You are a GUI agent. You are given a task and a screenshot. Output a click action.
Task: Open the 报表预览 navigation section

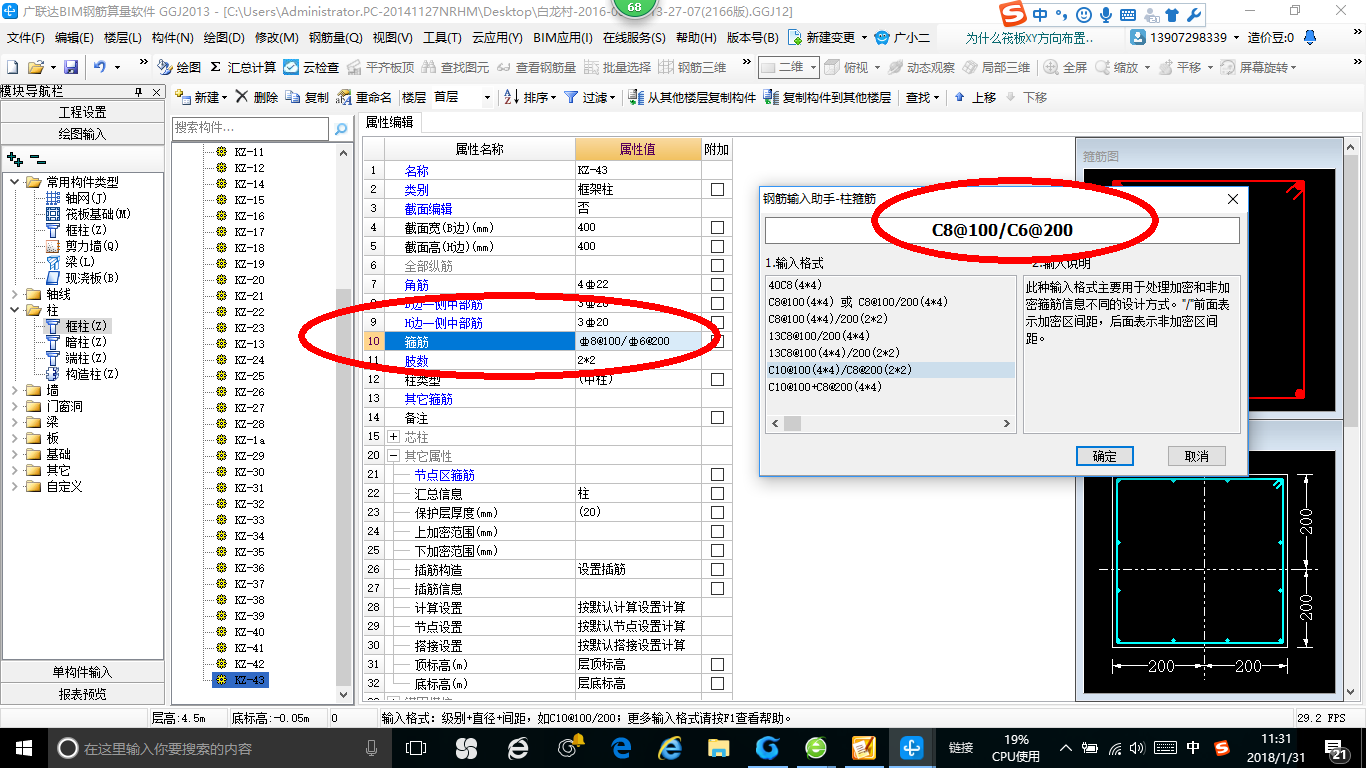click(82, 693)
